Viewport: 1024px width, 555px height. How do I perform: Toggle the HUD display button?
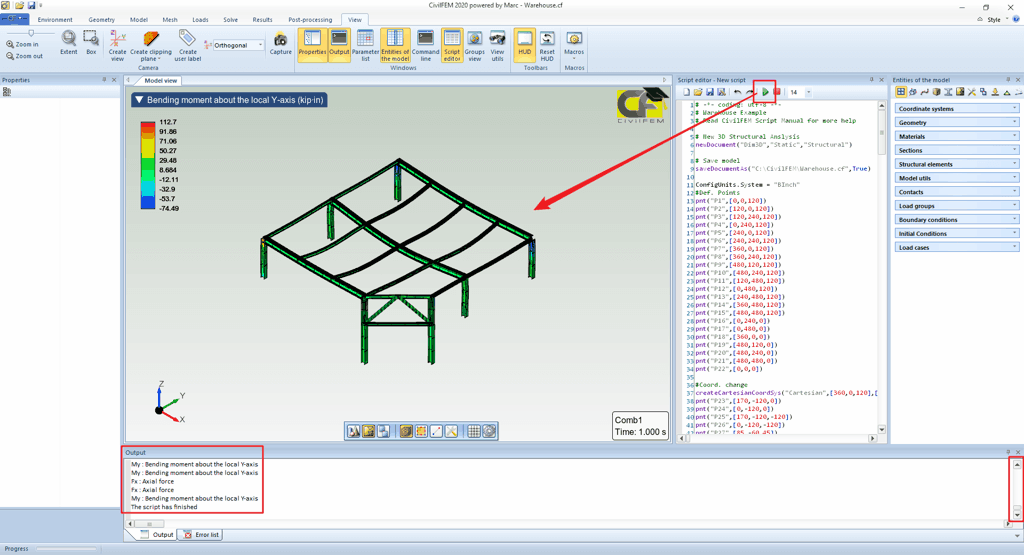(x=524, y=45)
